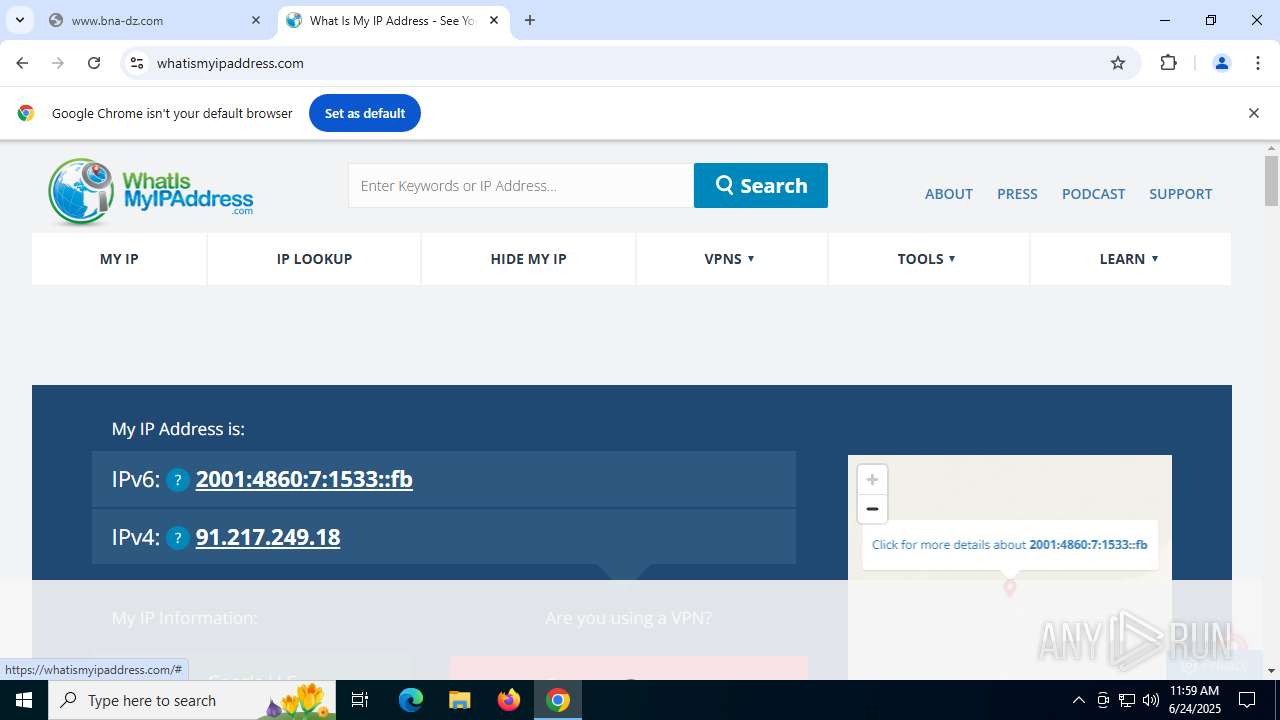Focus the address bar showing whatismyipaddress.com
1280x720 pixels.
(625, 63)
